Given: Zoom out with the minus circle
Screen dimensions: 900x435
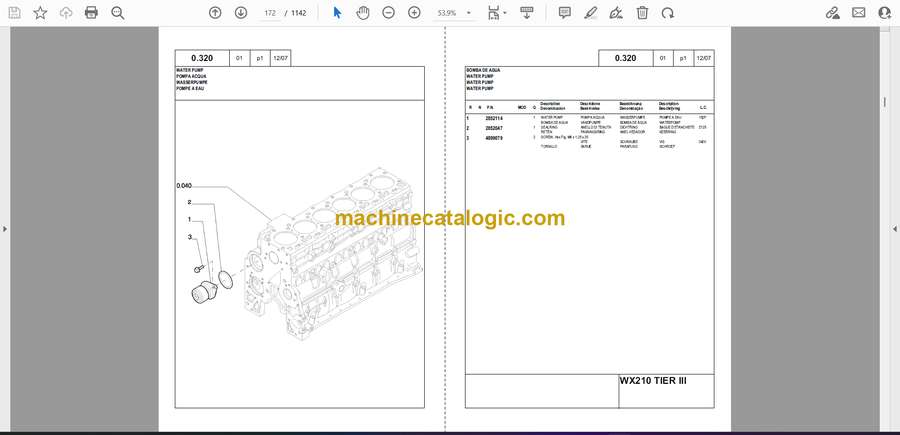Looking at the screenshot, I should (x=389, y=13).
